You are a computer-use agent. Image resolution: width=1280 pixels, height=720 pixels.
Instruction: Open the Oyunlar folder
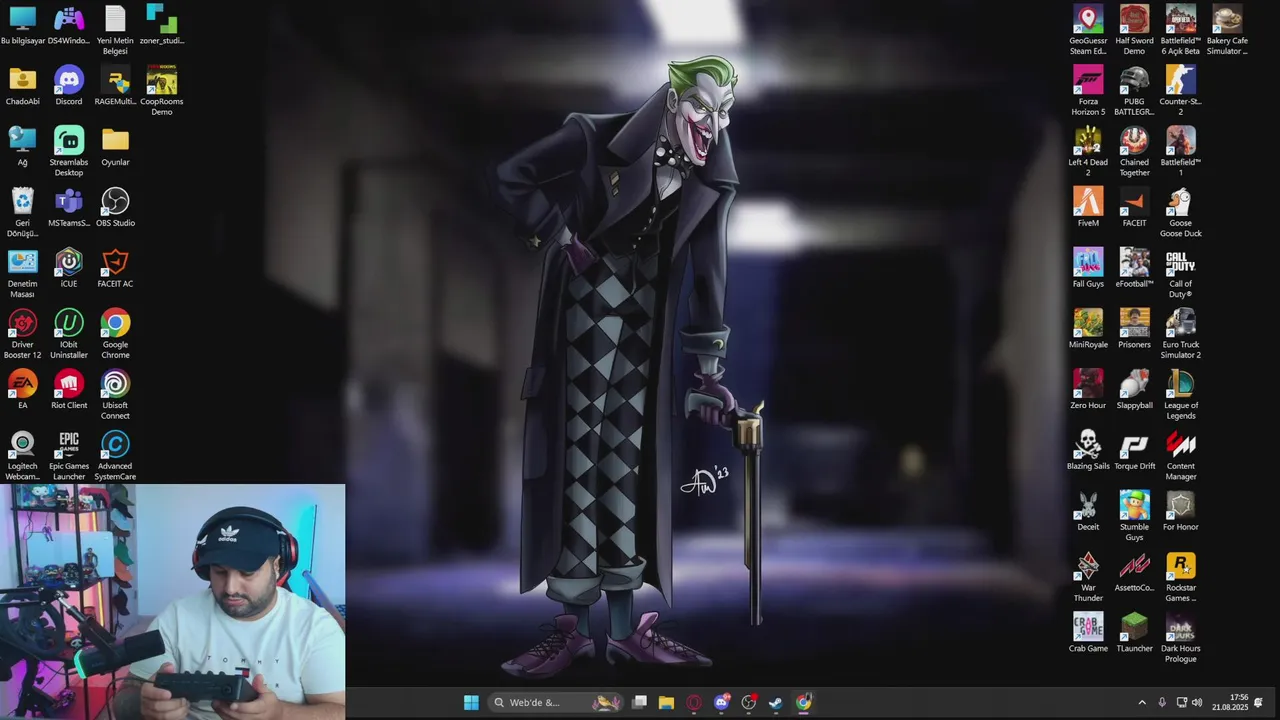(115, 147)
